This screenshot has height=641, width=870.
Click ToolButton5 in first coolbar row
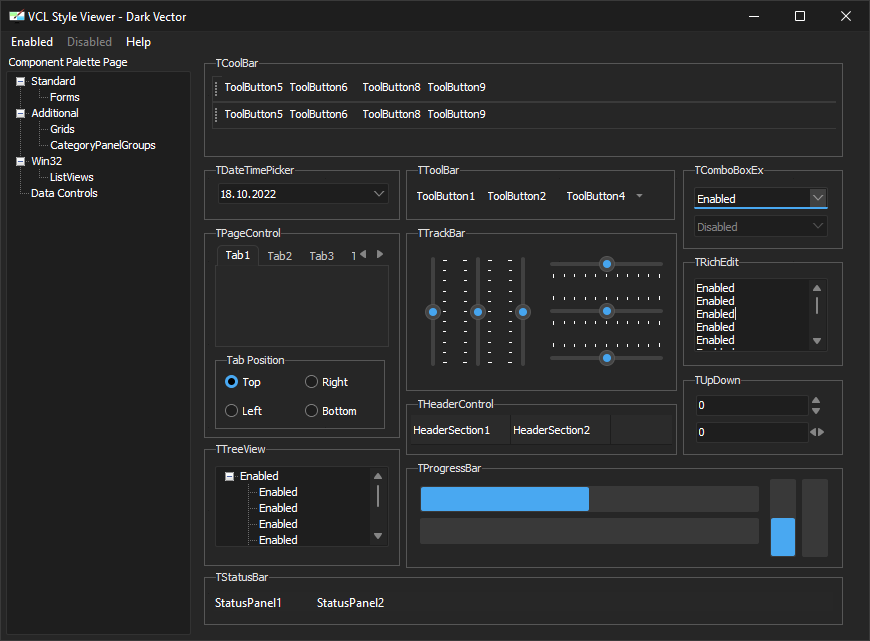[254, 87]
